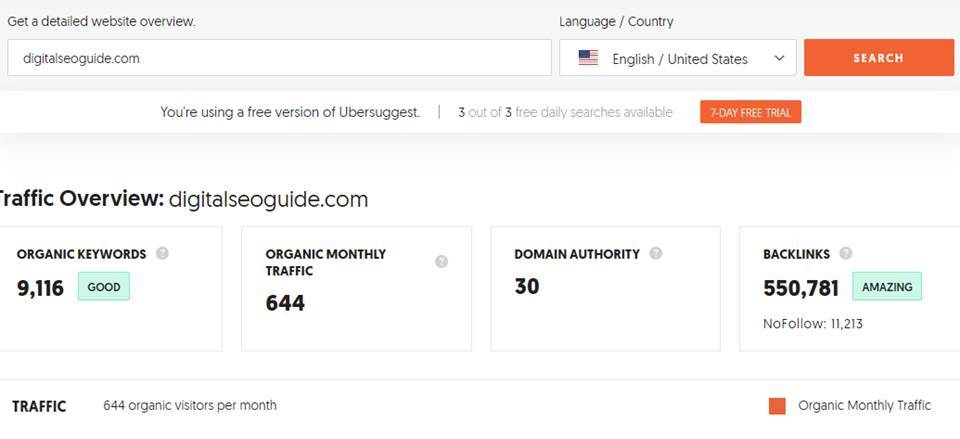Click the help icon beside Organic Monthly Traffic

click(441, 261)
